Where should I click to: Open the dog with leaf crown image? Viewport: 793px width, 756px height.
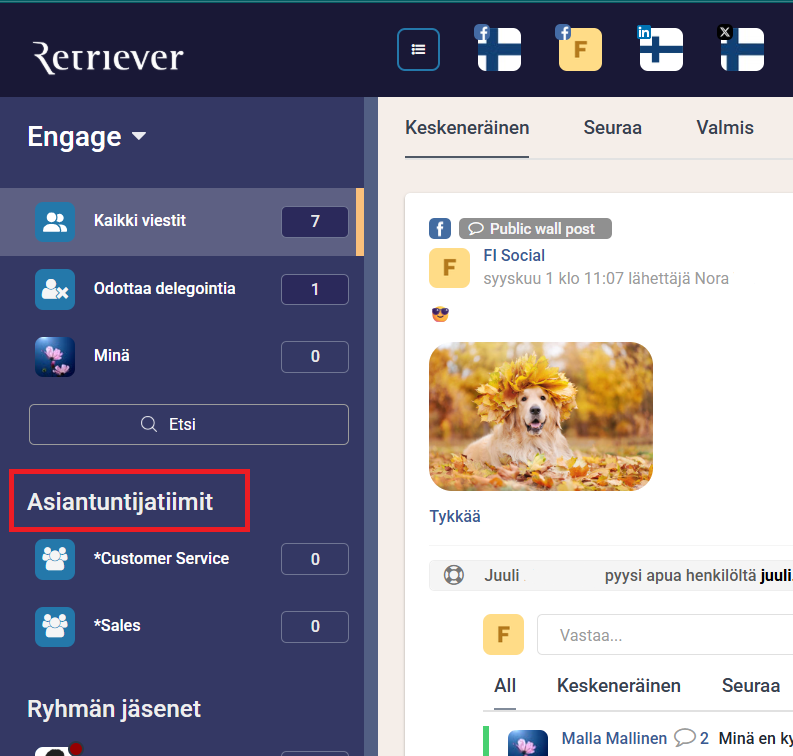click(x=541, y=417)
